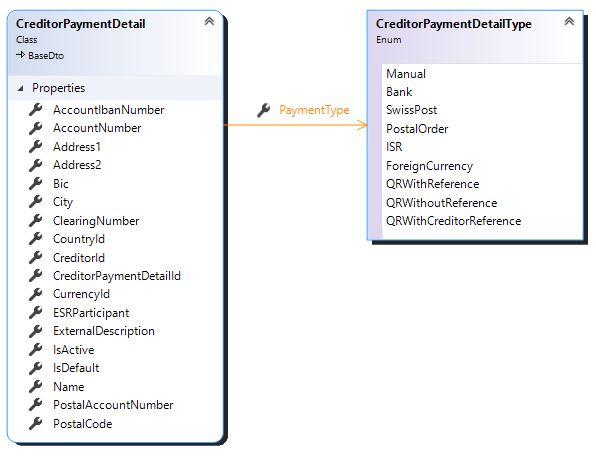Click wrench icon next to PostalCode
The height and width of the screenshot is (460, 596).
pos(36,424)
